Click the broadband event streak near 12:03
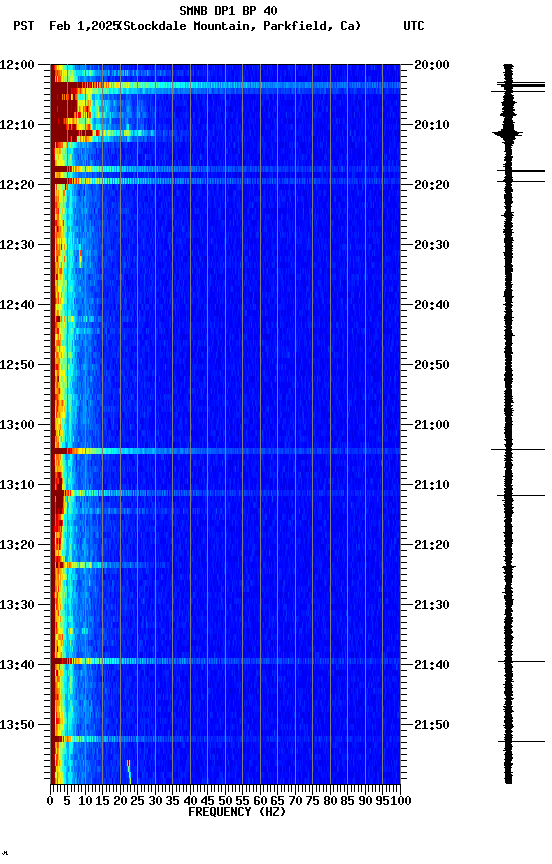Screen dimensions: 552x864 (225, 85)
